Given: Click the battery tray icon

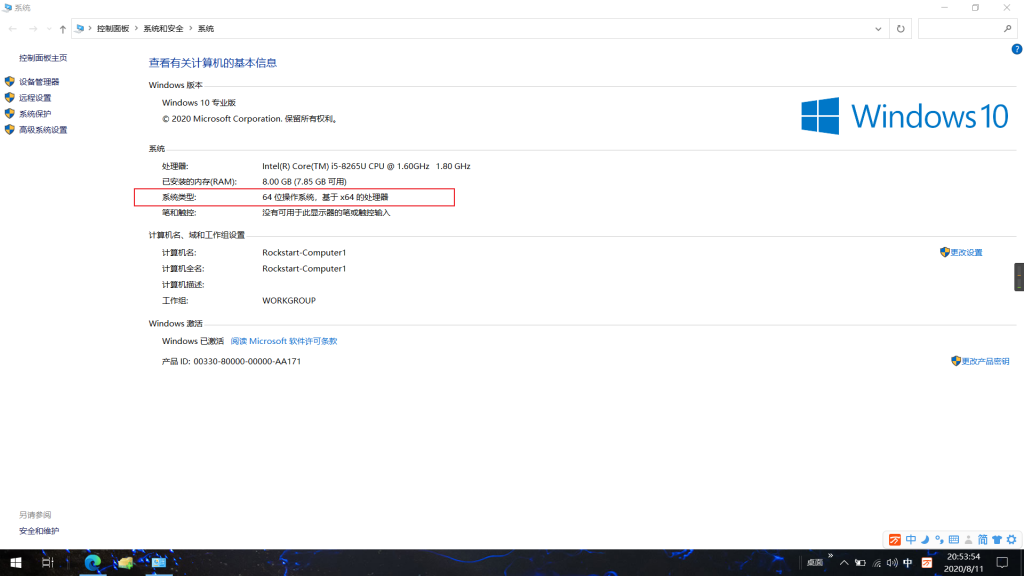Looking at the screenshot, I should click(x=860, y=563).
